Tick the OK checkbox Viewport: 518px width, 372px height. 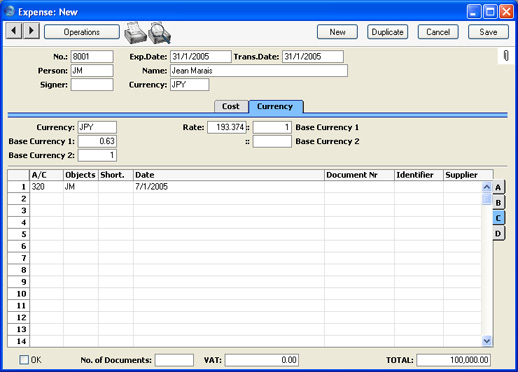[24, 360]
